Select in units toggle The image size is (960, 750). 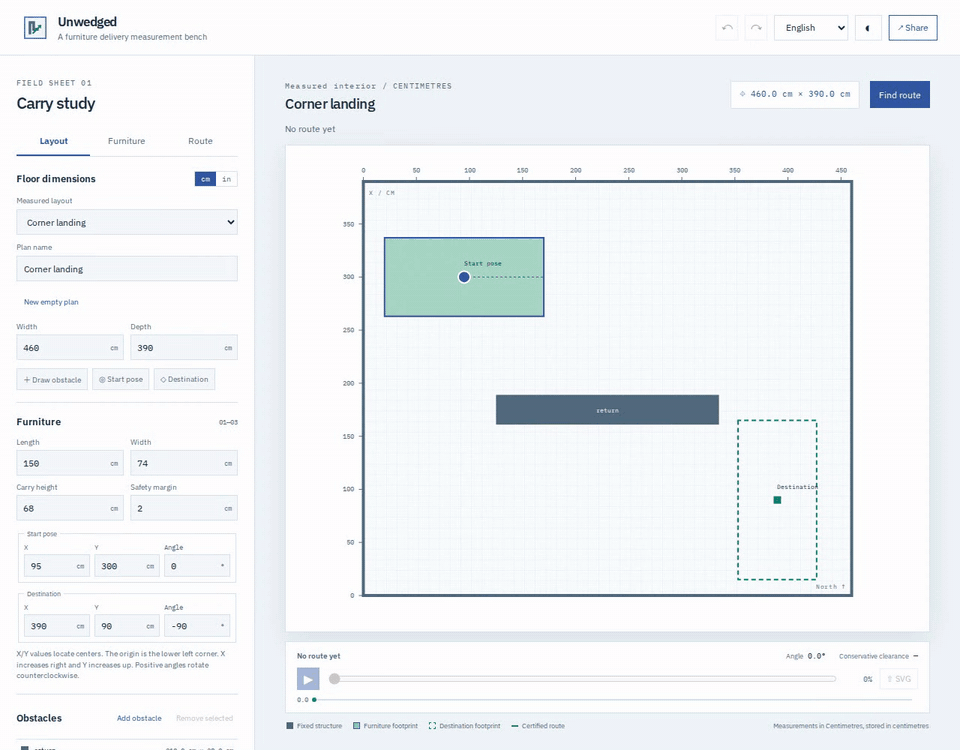click(227, 179)
